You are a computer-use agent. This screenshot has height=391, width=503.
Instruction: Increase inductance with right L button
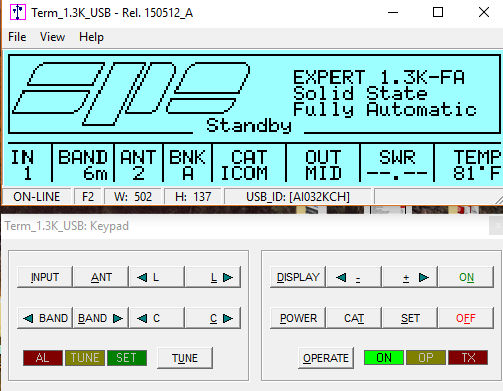coord(213,277)
